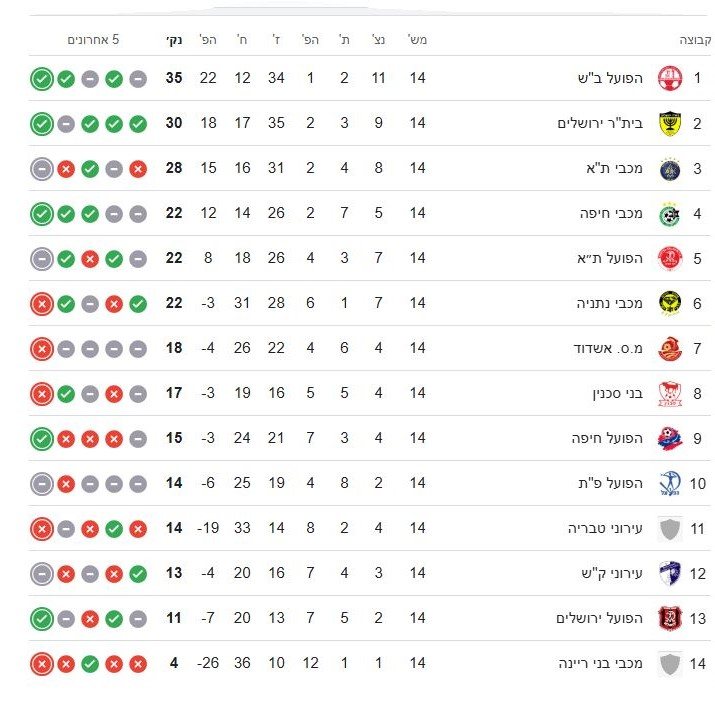Click the leftmost form icon for Maccabi Bnei Reineh

(41, 663)
